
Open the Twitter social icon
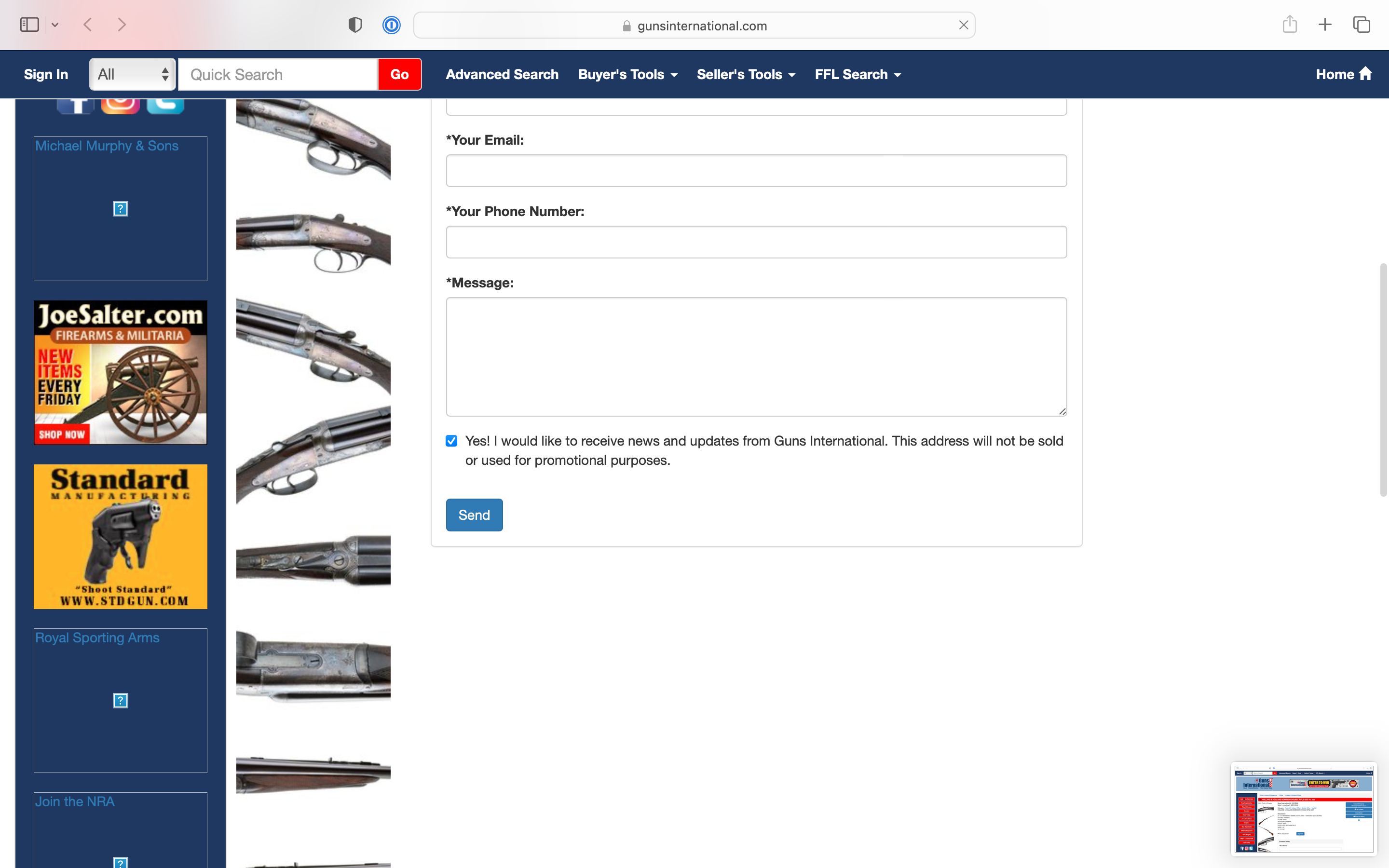165,106
